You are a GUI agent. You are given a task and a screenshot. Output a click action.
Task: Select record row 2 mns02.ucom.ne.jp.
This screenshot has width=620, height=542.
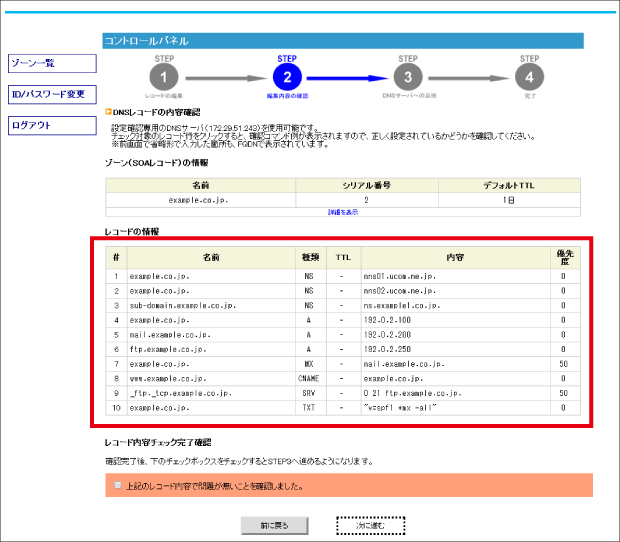pyautogui.click(x=343, y=291)
